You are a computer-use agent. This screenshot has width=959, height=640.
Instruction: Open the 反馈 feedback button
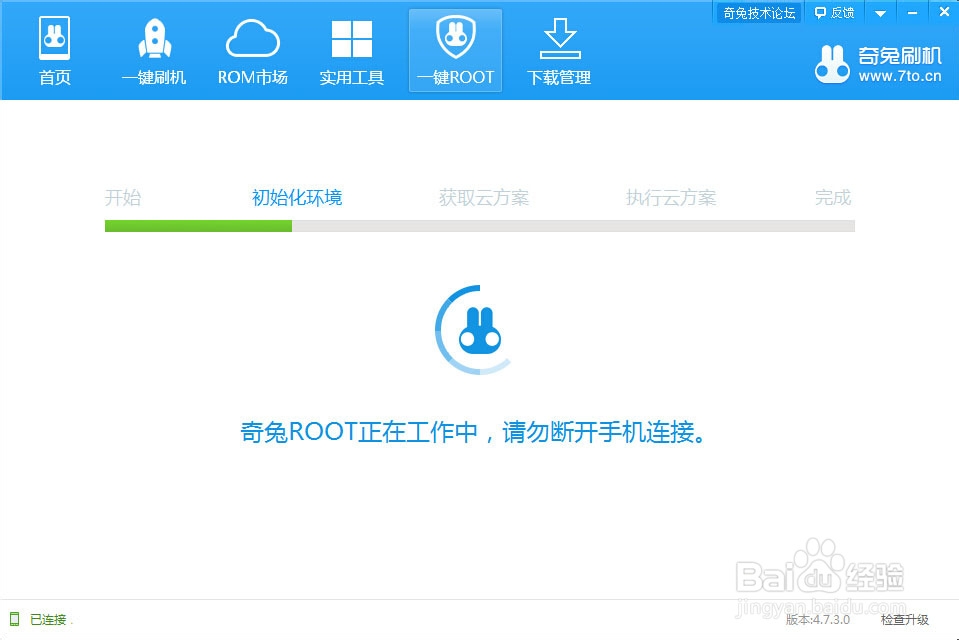pos(834,13)
